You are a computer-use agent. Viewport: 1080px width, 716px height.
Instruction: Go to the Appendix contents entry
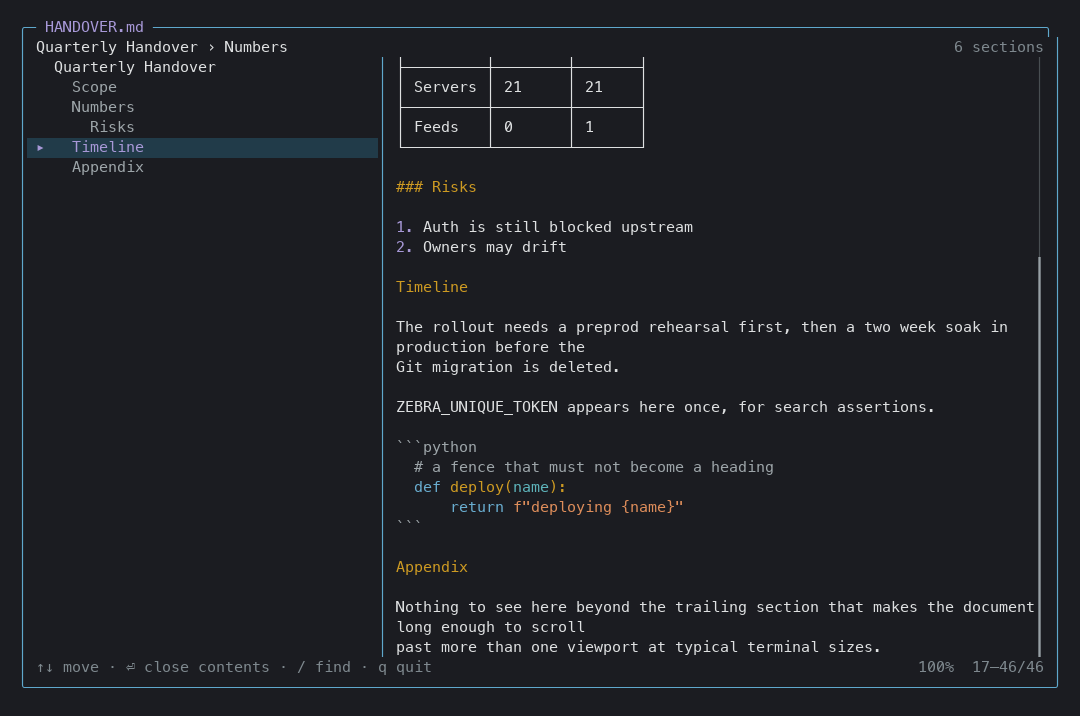[107, 167]
